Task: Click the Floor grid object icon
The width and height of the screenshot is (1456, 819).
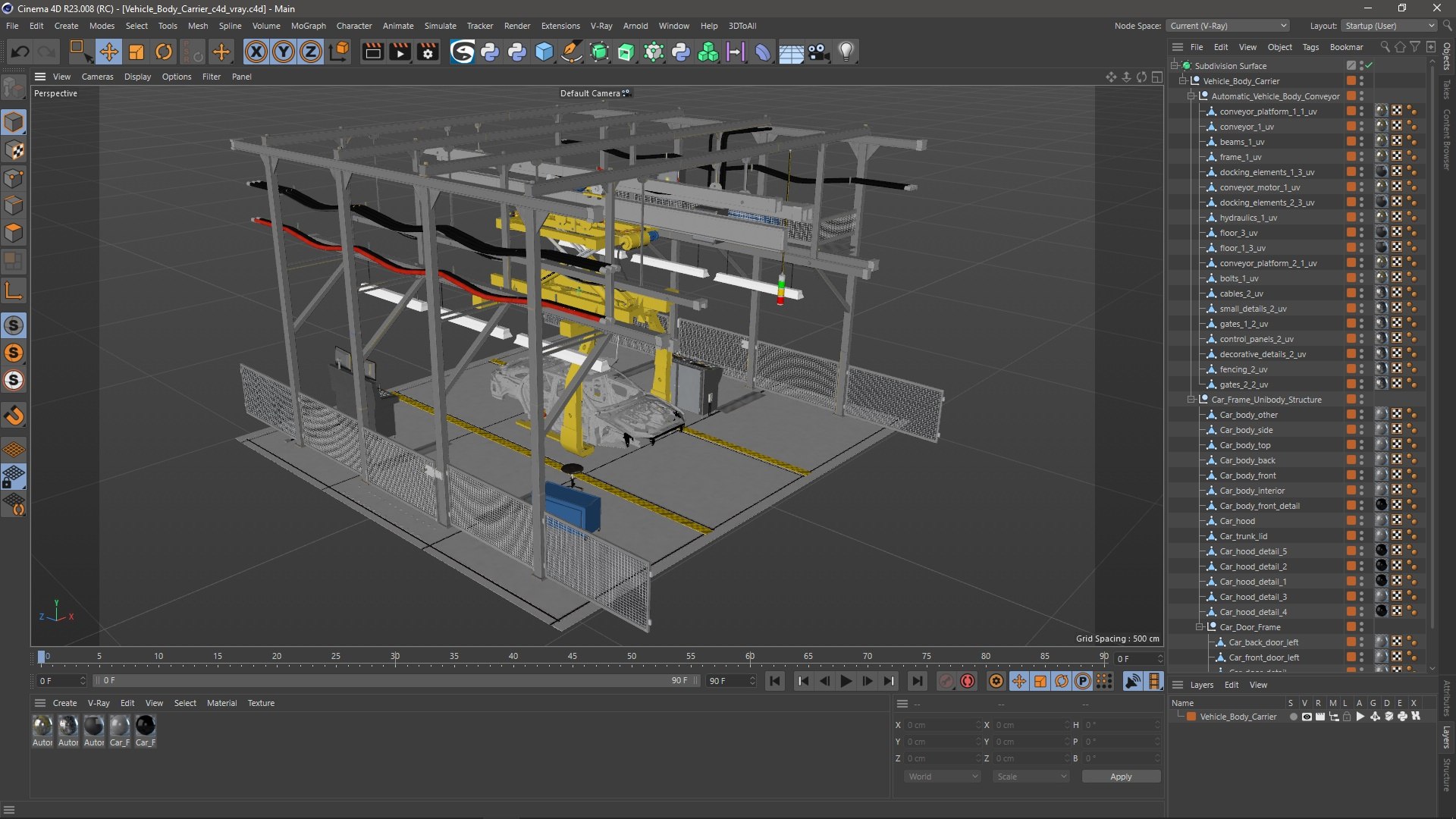Action: point(791,52)
